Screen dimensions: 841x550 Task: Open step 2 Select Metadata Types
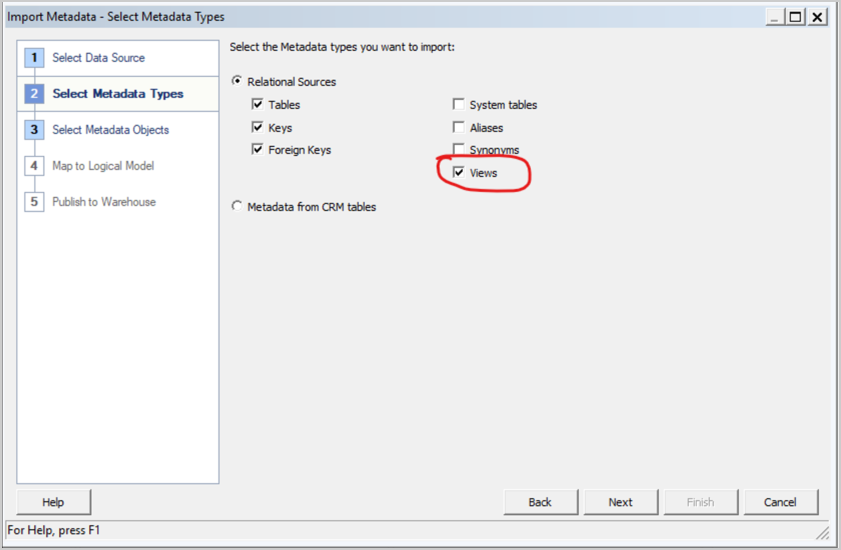tap(117, 94)
